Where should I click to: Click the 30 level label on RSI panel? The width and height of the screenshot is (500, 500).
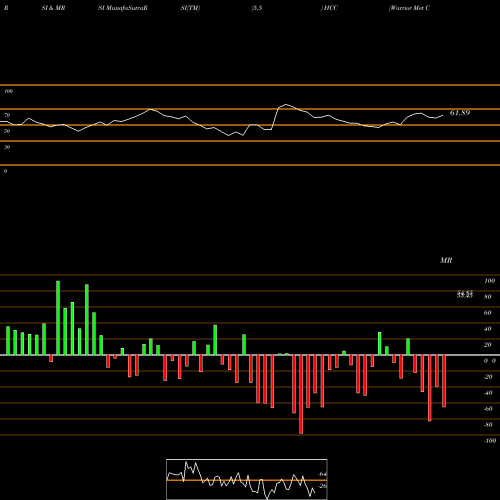[x=7, y=147]
